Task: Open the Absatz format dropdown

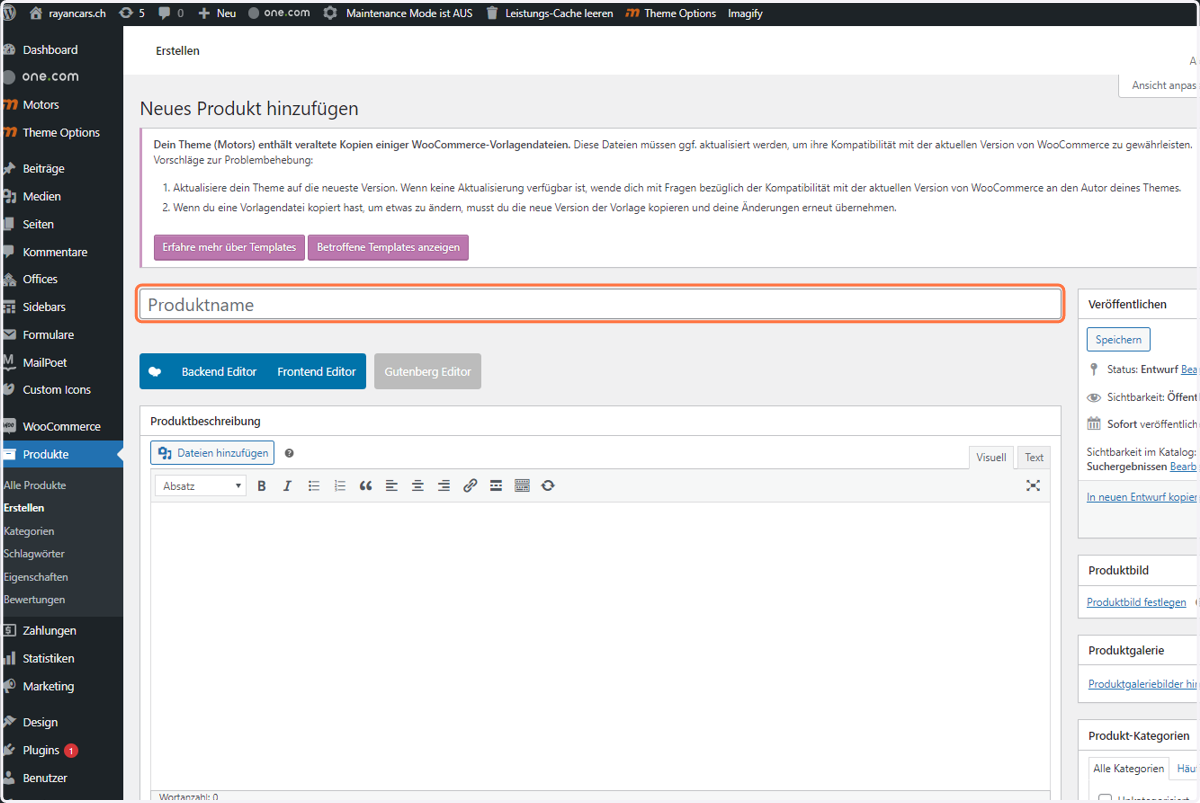Action: pos(201,486)
